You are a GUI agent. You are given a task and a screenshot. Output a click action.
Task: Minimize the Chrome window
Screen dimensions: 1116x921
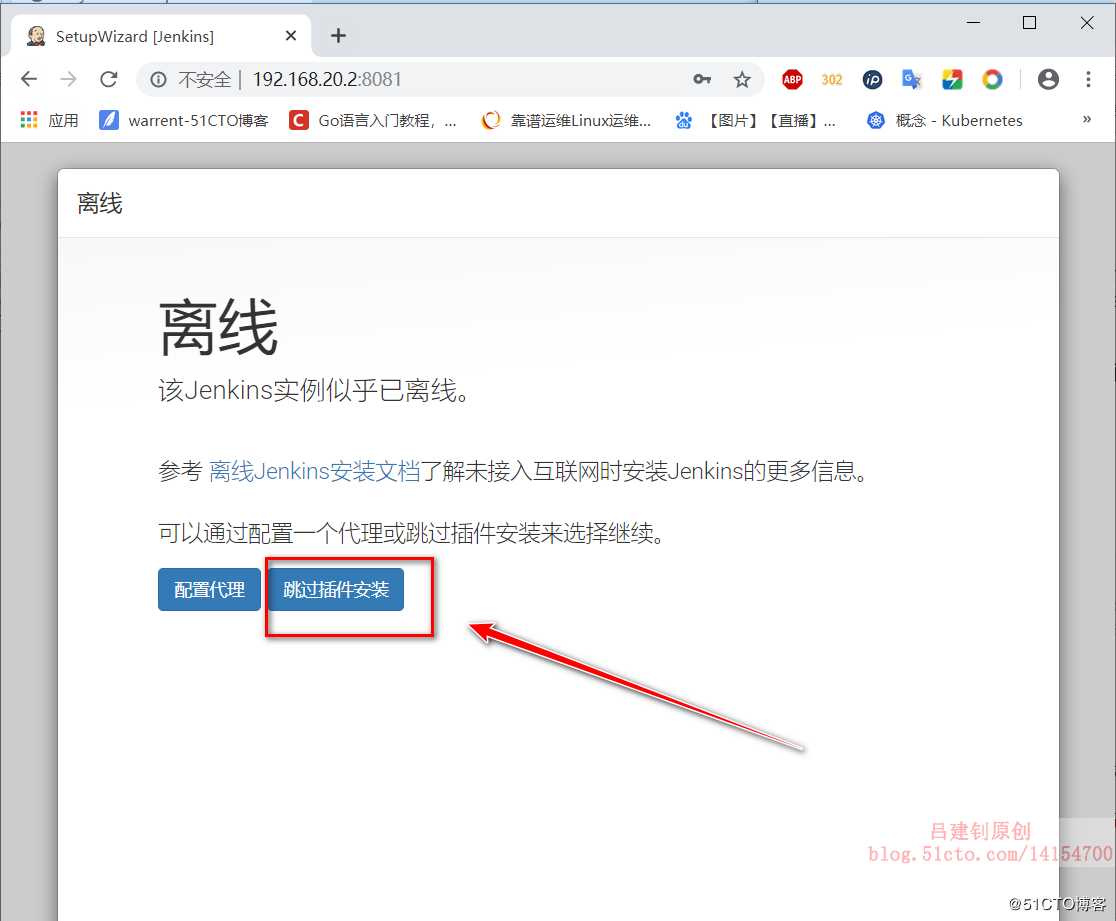[974, 23]
